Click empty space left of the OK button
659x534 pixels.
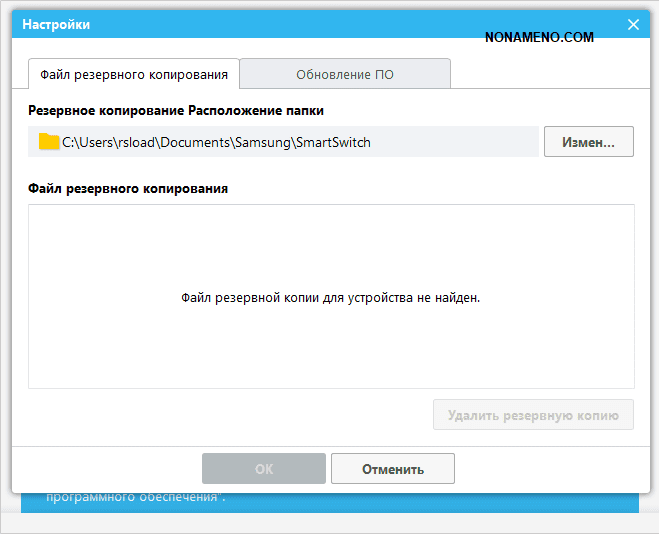point(110,469)
